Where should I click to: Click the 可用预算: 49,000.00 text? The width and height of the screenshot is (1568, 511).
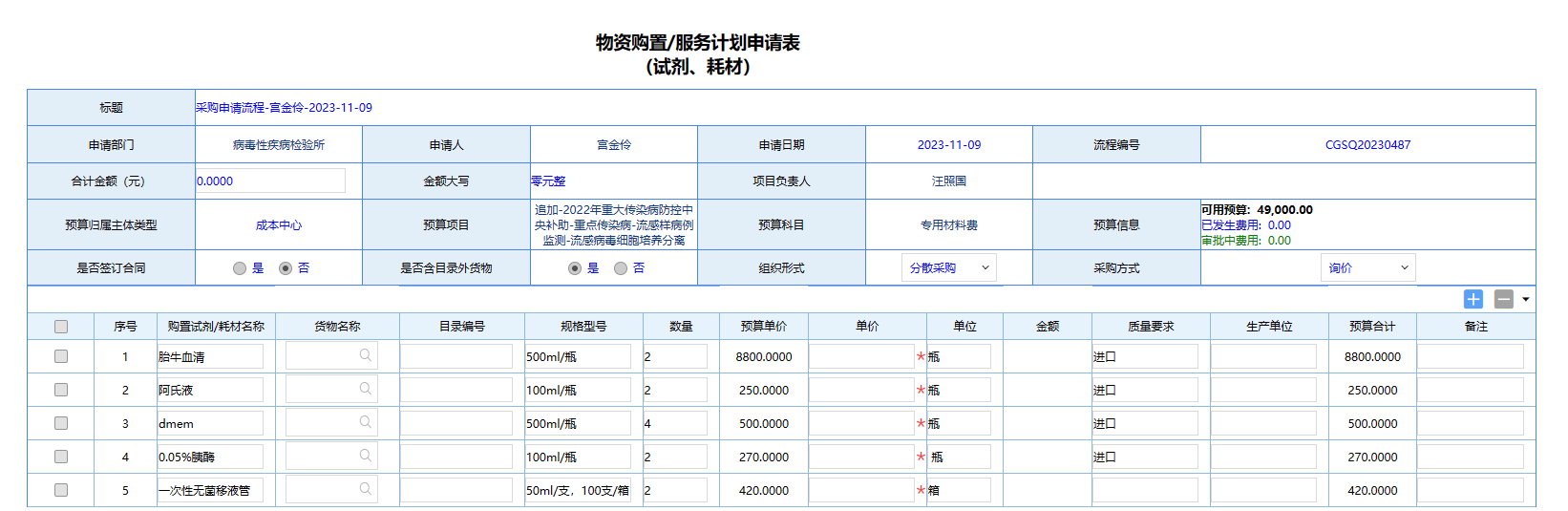click(1257, 210)
